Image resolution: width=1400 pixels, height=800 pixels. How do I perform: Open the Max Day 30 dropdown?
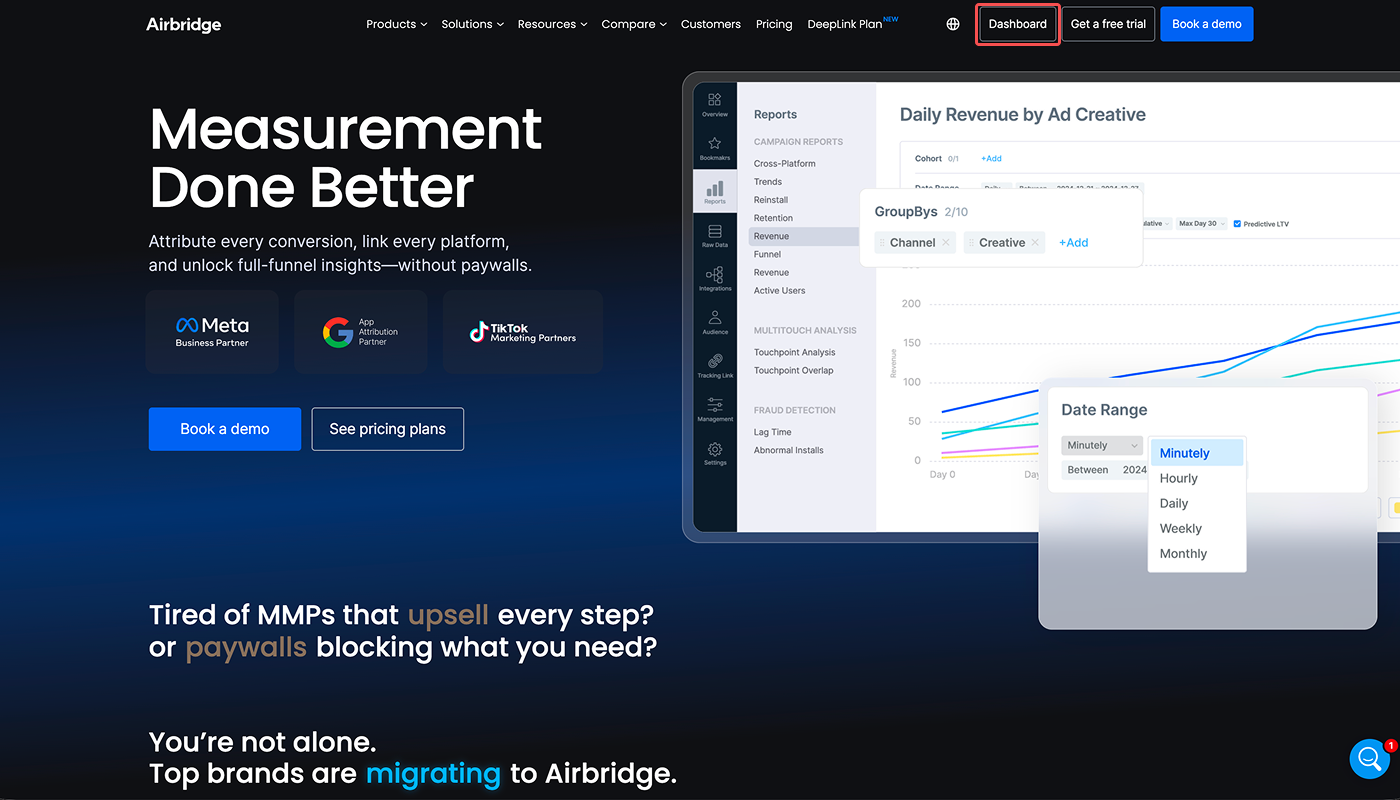1201,224
